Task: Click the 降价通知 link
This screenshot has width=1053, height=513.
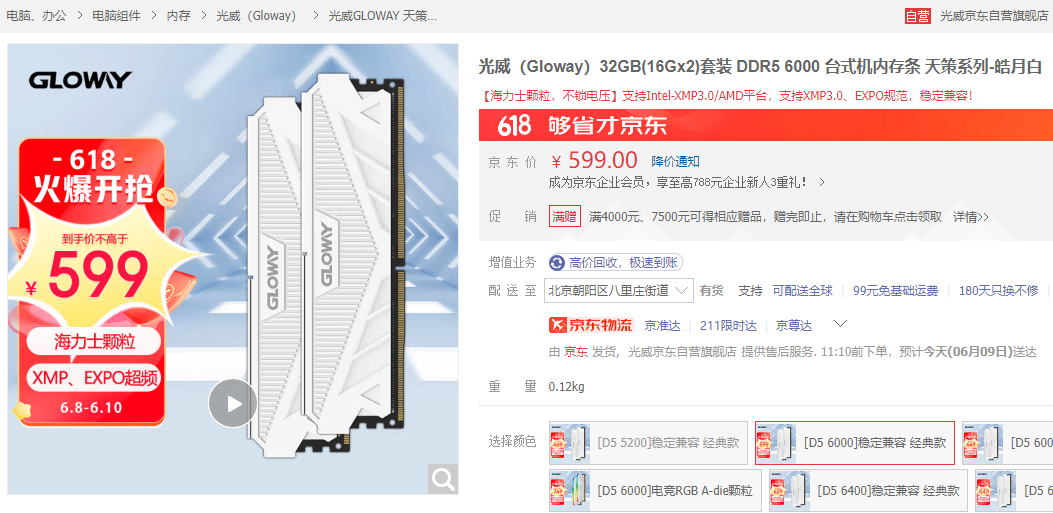Action: tap(676, 161)
